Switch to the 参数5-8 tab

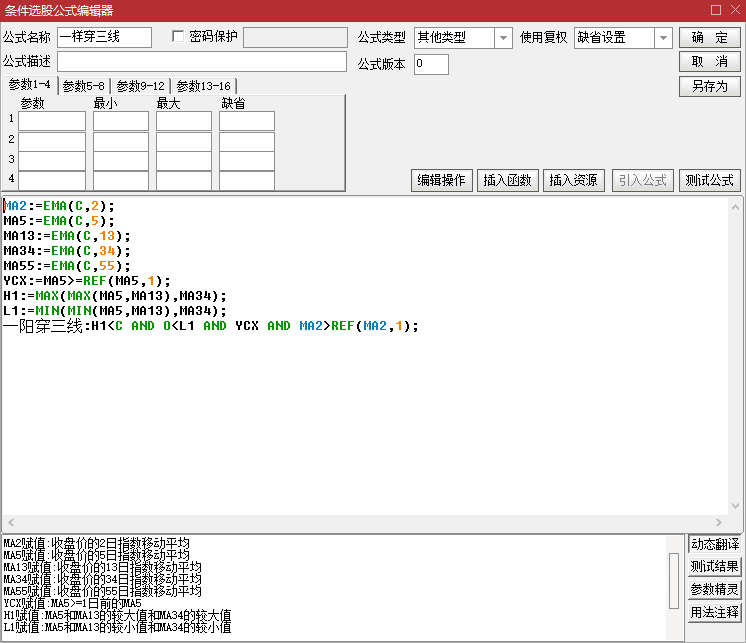click(x=84, y=86)
